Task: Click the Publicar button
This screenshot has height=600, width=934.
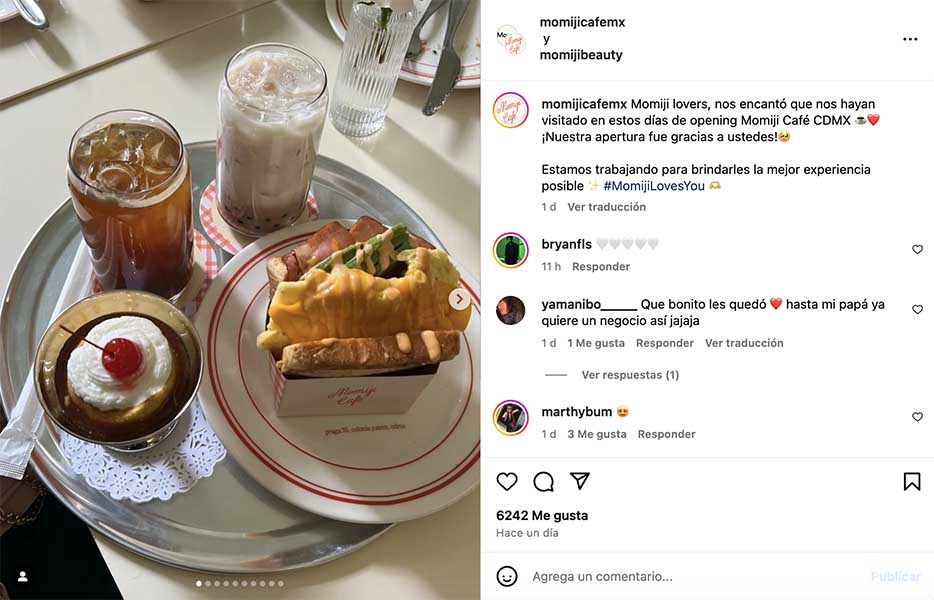Action: click(x=895, y=576)
